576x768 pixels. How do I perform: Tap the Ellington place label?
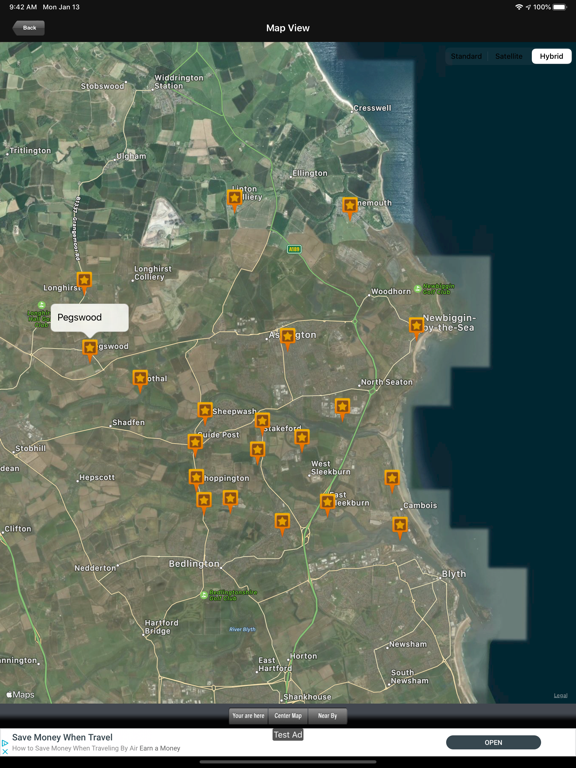pyautogui.click(x=310, y=173)
